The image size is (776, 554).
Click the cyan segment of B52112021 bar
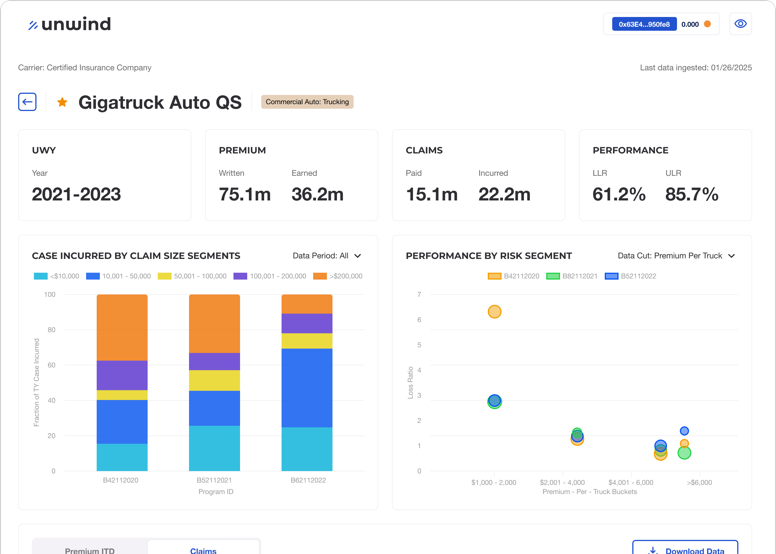click(214, 449)
